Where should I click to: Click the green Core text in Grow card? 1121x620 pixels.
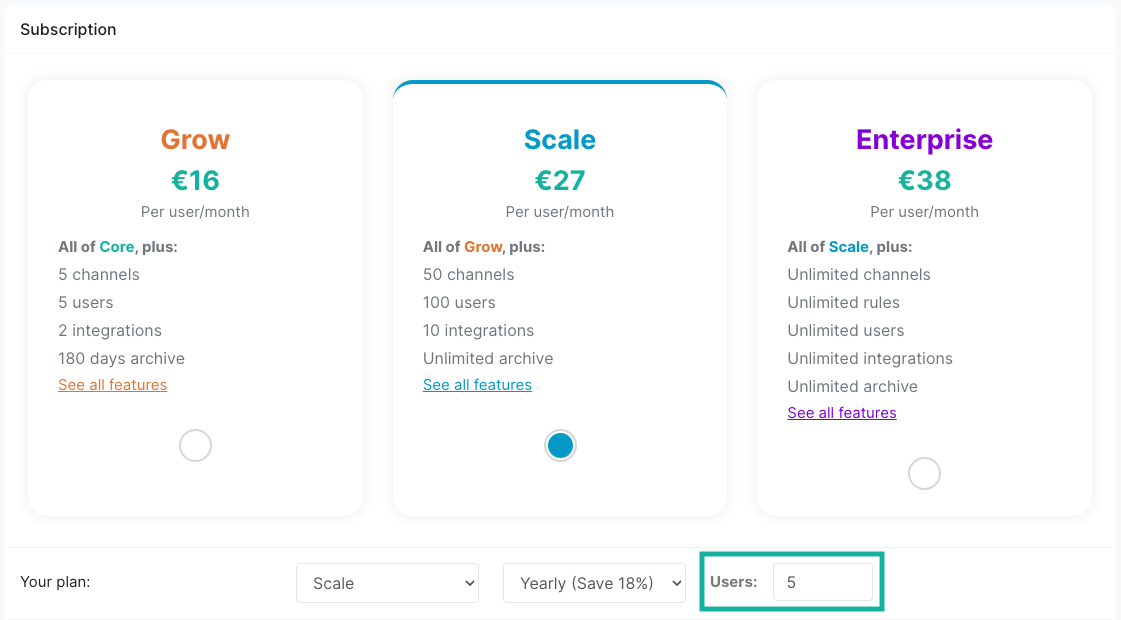[x=116, y=247]
